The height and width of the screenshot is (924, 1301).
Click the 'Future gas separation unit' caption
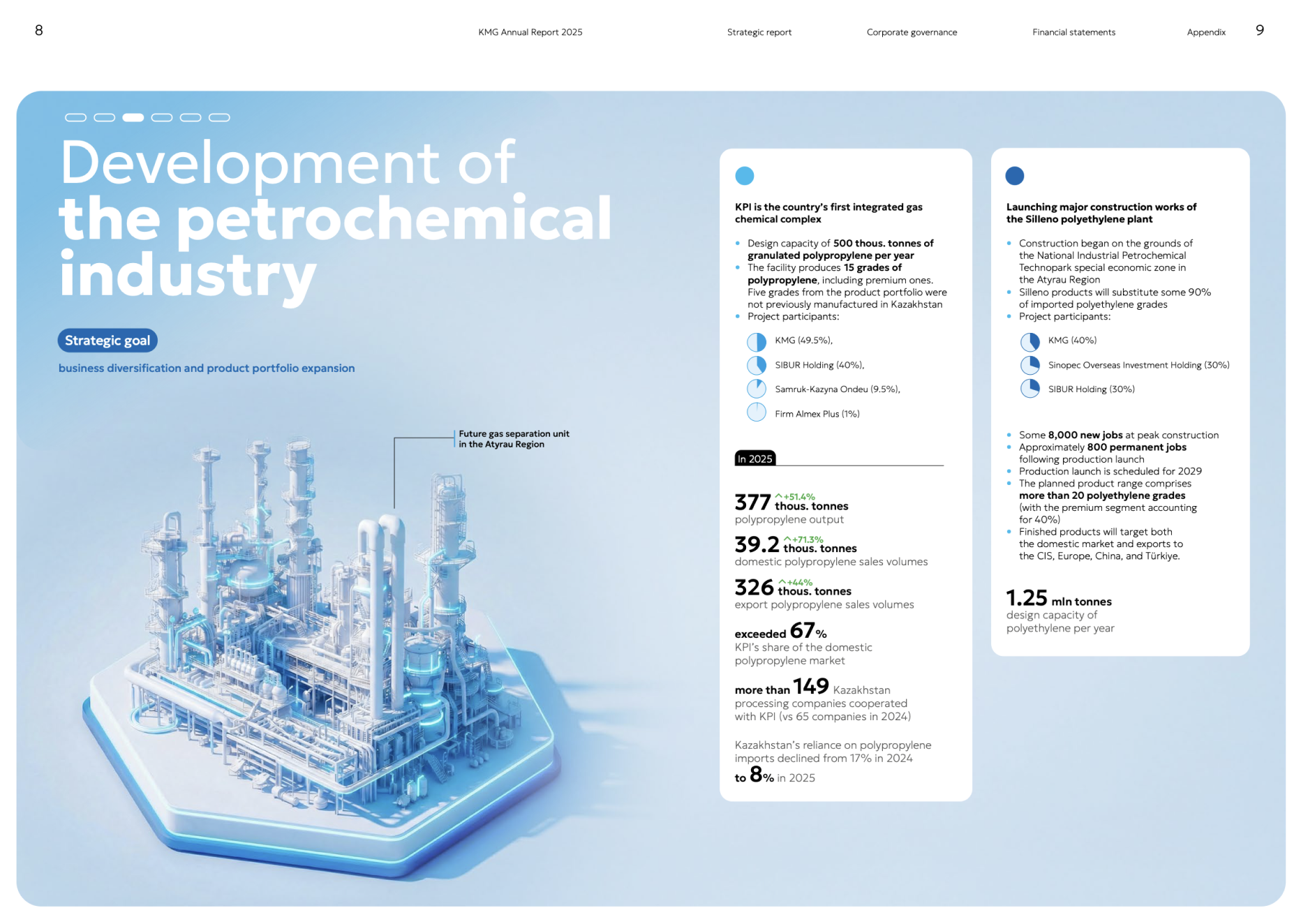[514, 439]
